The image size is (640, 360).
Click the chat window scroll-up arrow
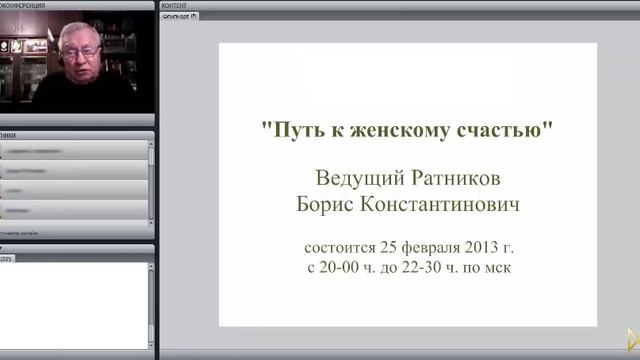point(151,267)
